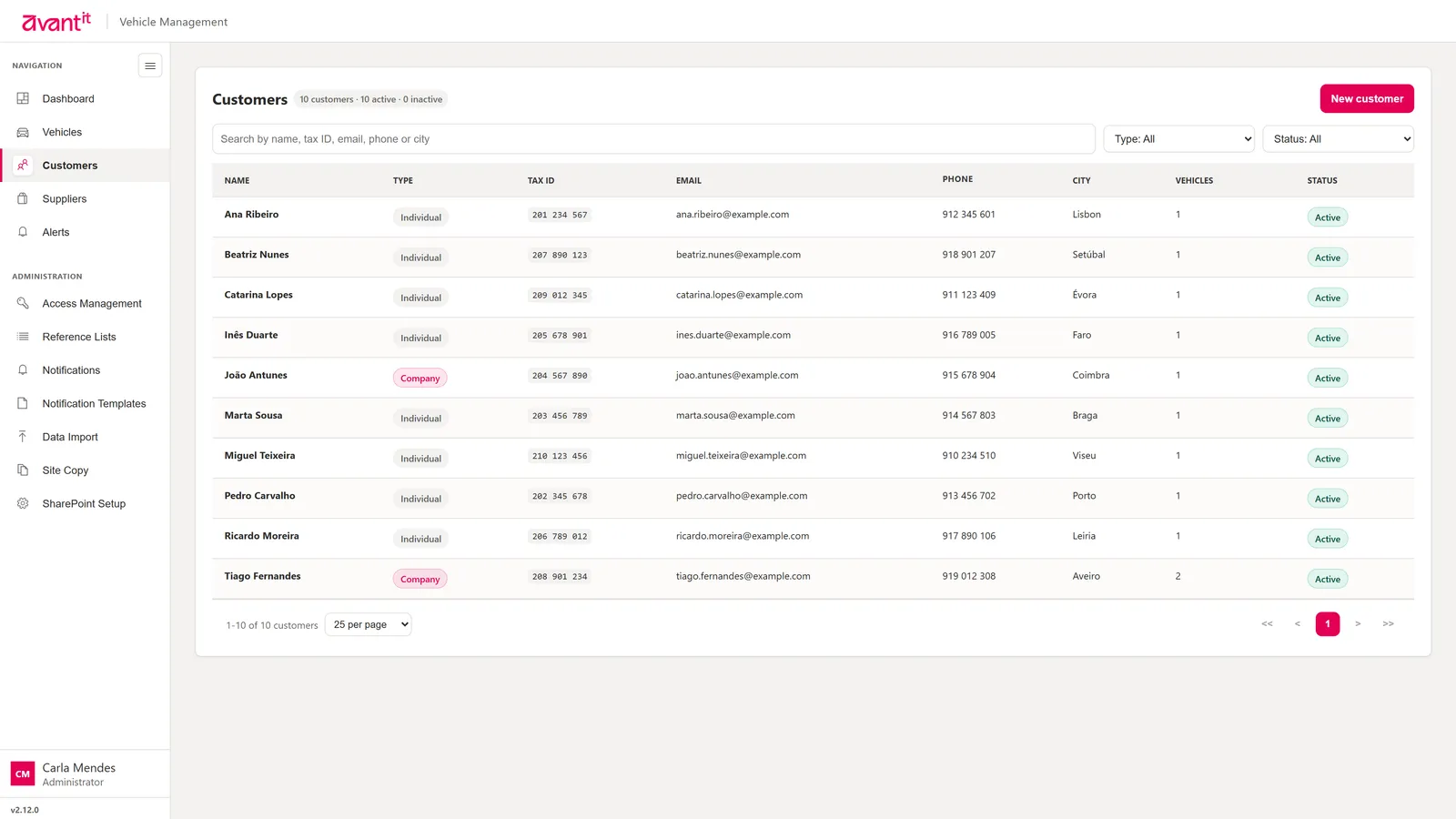Sort by the NAME column header
The height and width of the screenshot is (819, 1456).
237,181
